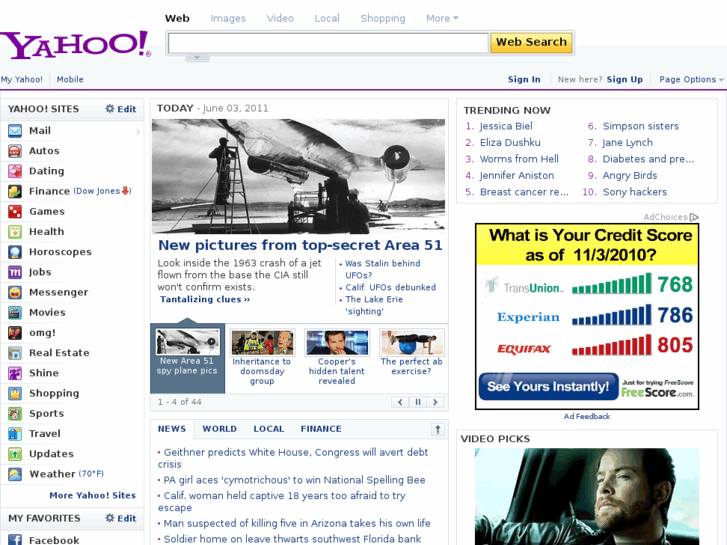Select the Local search tab
The width and height of the screenshot is (727, 545).
[327, 19]
